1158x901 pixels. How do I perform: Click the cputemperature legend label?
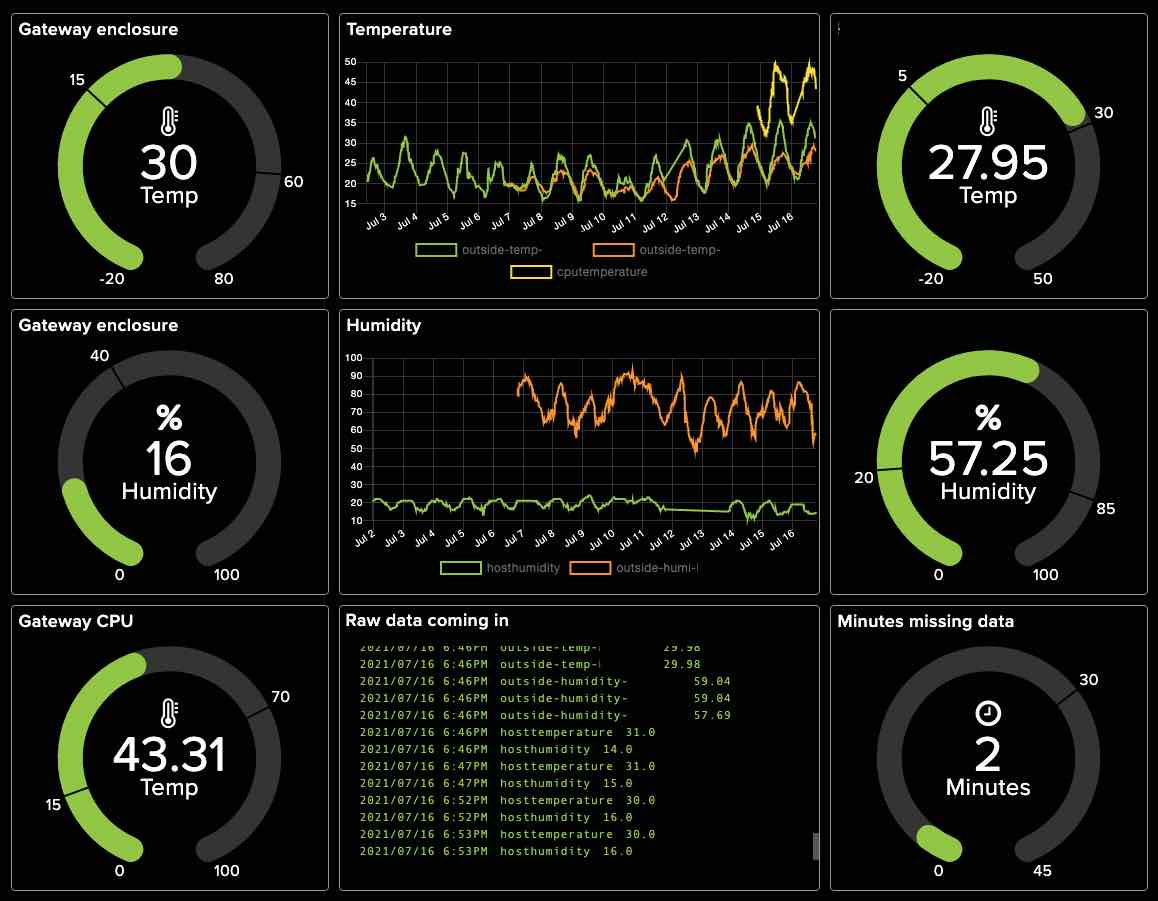click(602, 272)
